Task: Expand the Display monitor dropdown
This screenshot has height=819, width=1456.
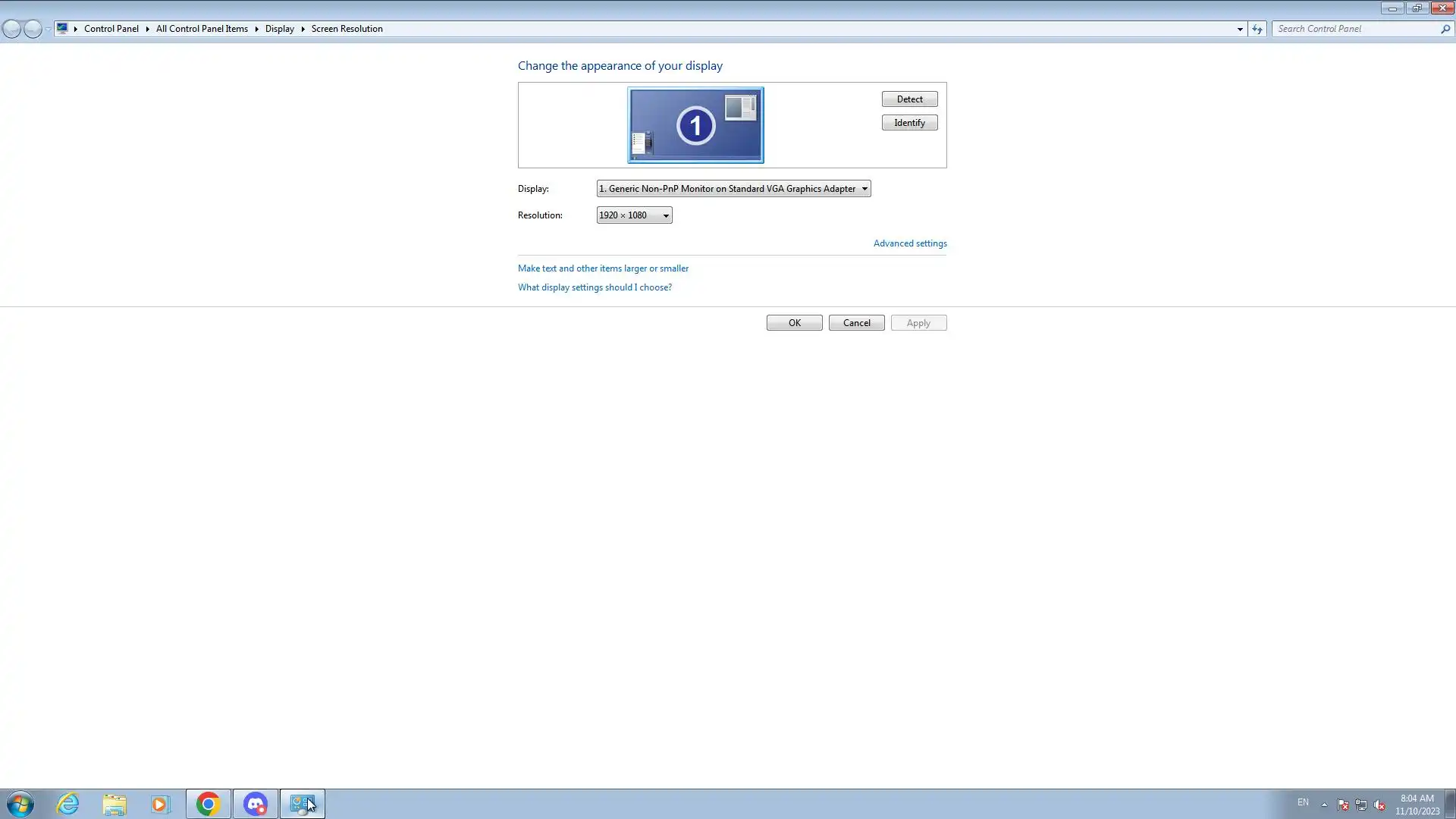Action: [x=733, y=189]
